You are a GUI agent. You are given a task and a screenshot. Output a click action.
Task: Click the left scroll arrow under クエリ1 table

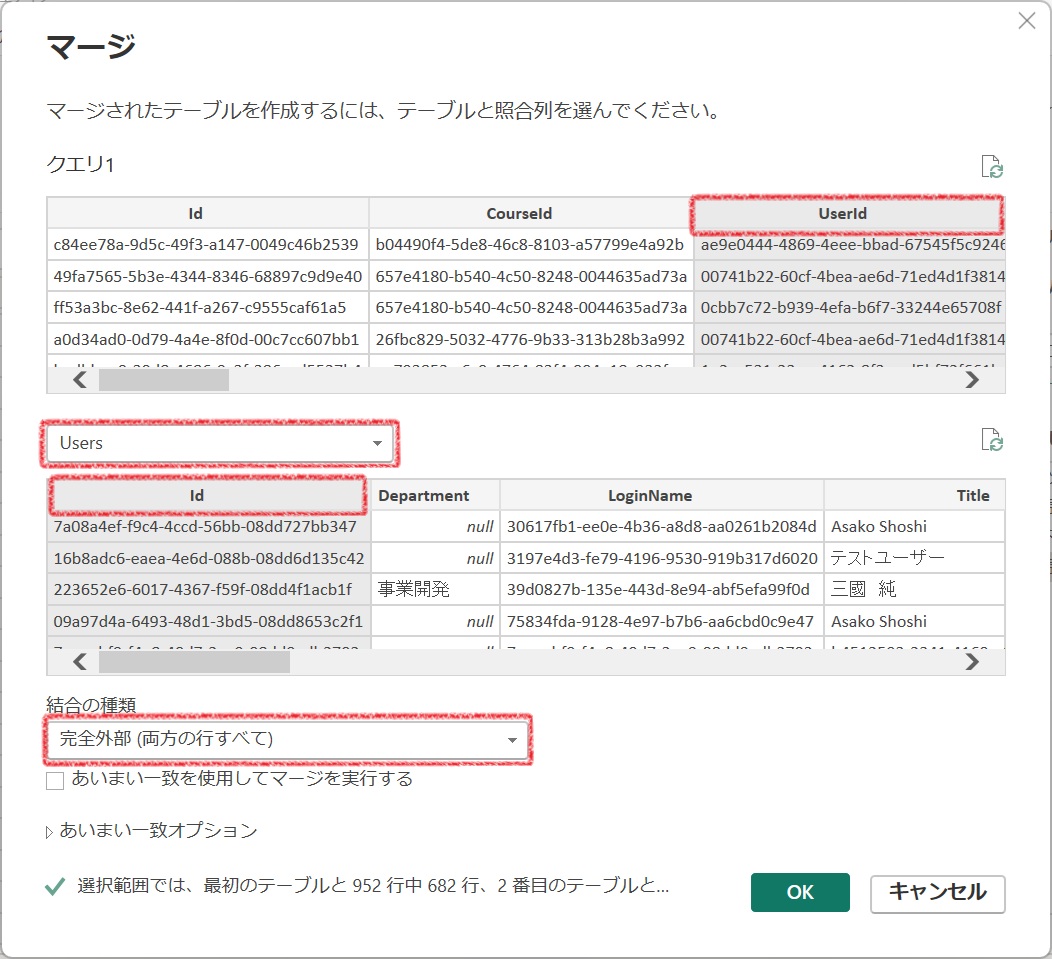80,380
